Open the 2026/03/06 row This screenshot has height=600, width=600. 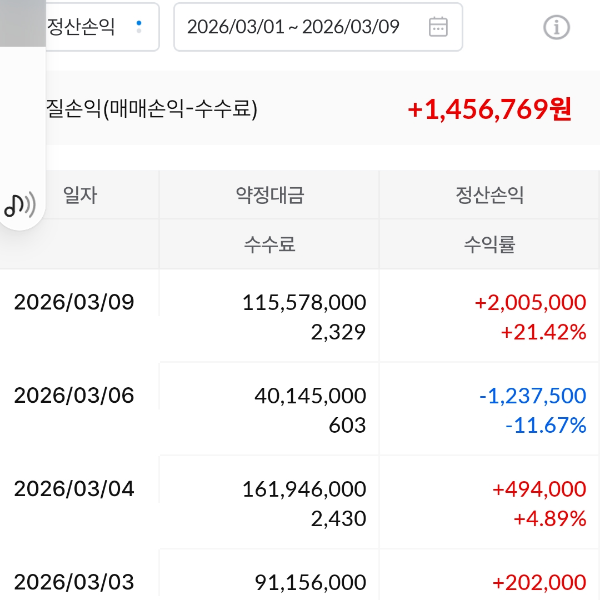(74, 396)
